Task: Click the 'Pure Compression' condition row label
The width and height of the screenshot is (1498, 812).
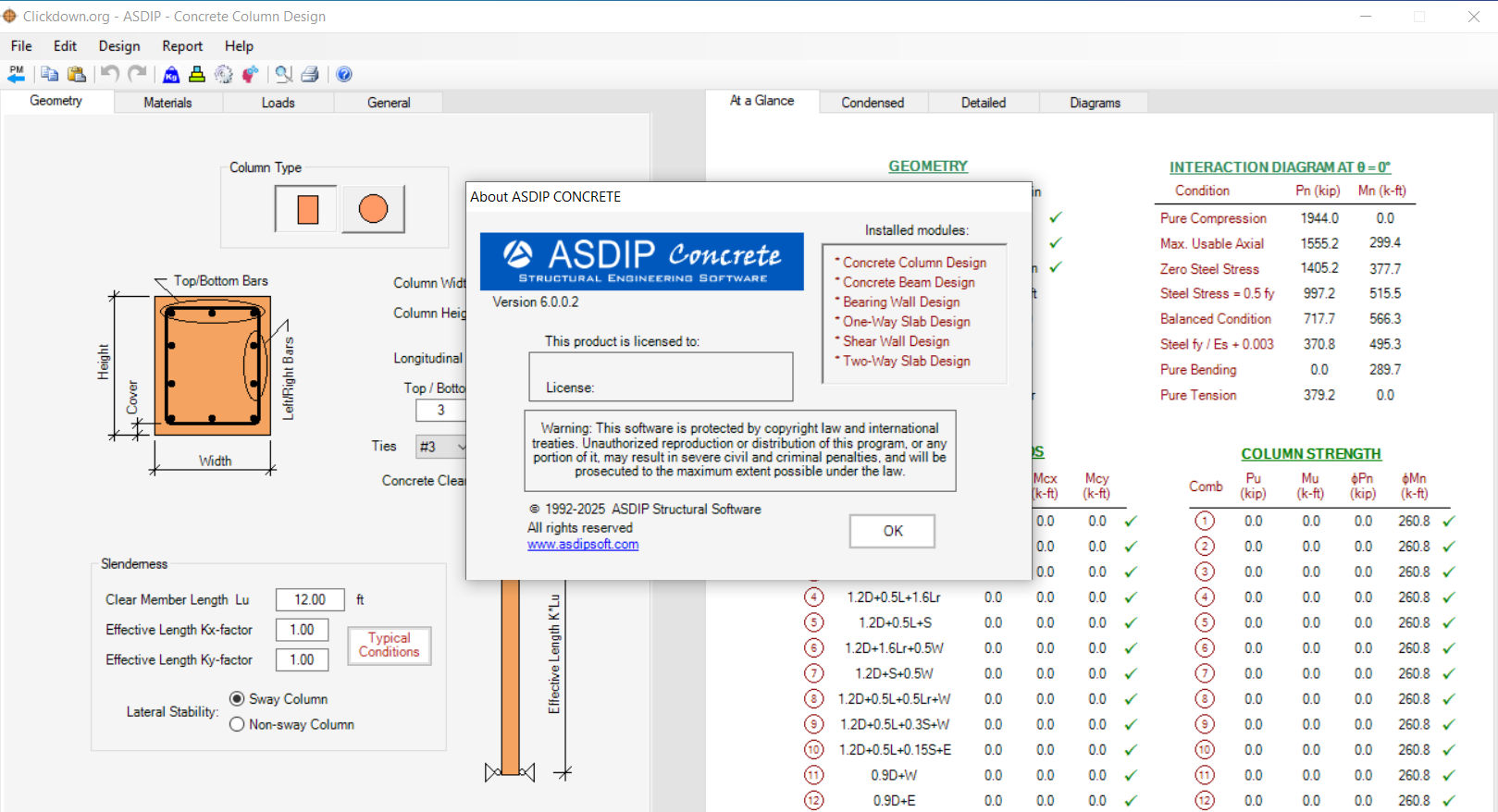Action: click(x=1213, y=218)
